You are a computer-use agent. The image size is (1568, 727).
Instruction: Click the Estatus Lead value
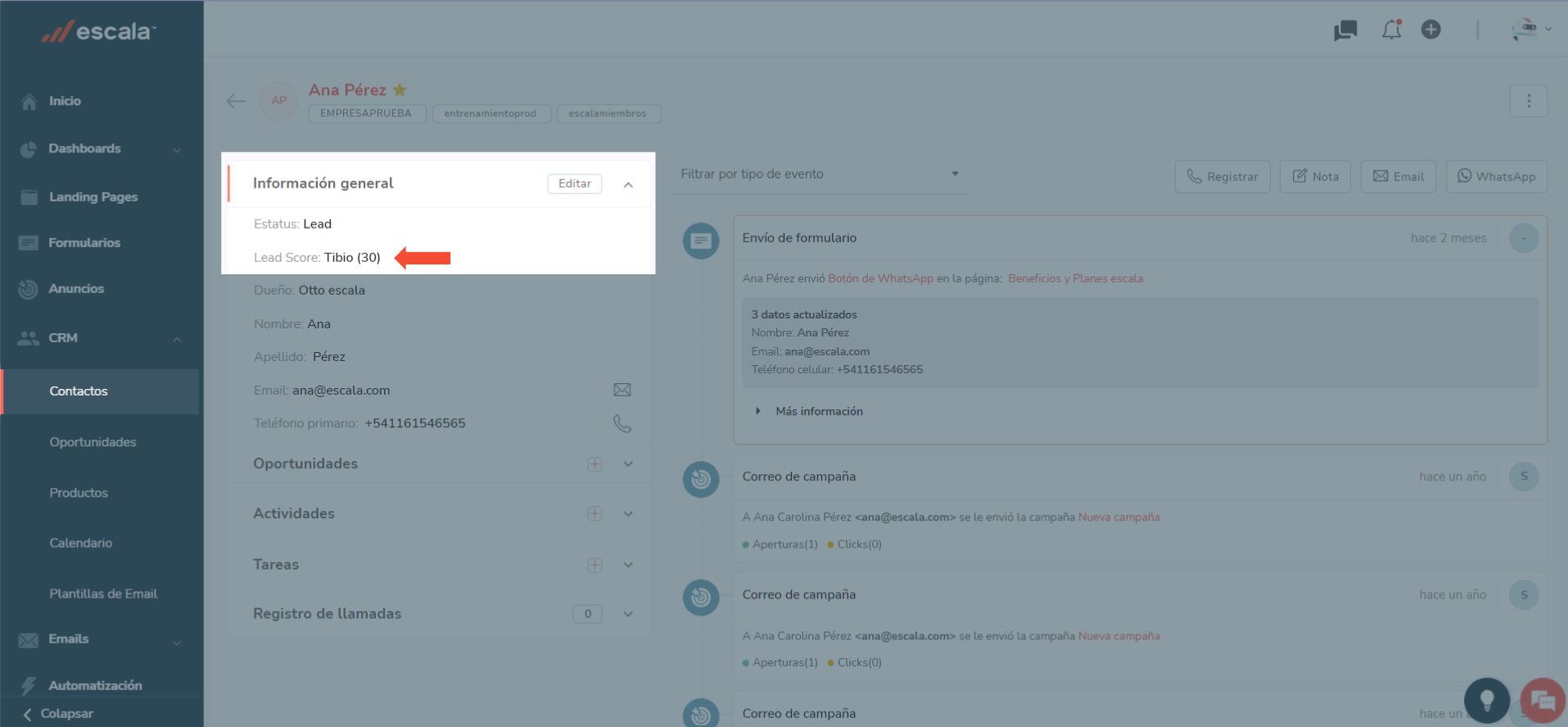click(x=318, y=224)
